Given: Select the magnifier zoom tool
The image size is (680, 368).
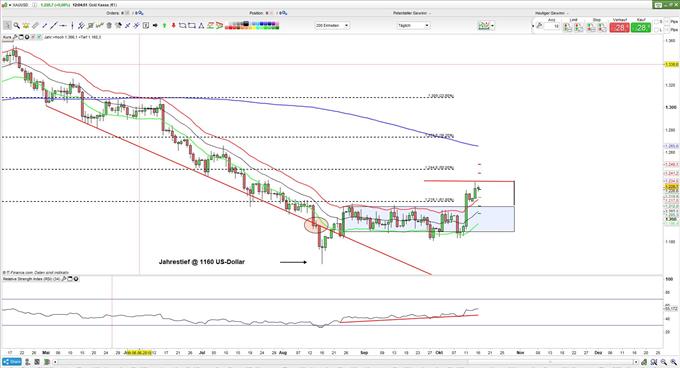Looking at the screenshot, I should click(16, 26).
